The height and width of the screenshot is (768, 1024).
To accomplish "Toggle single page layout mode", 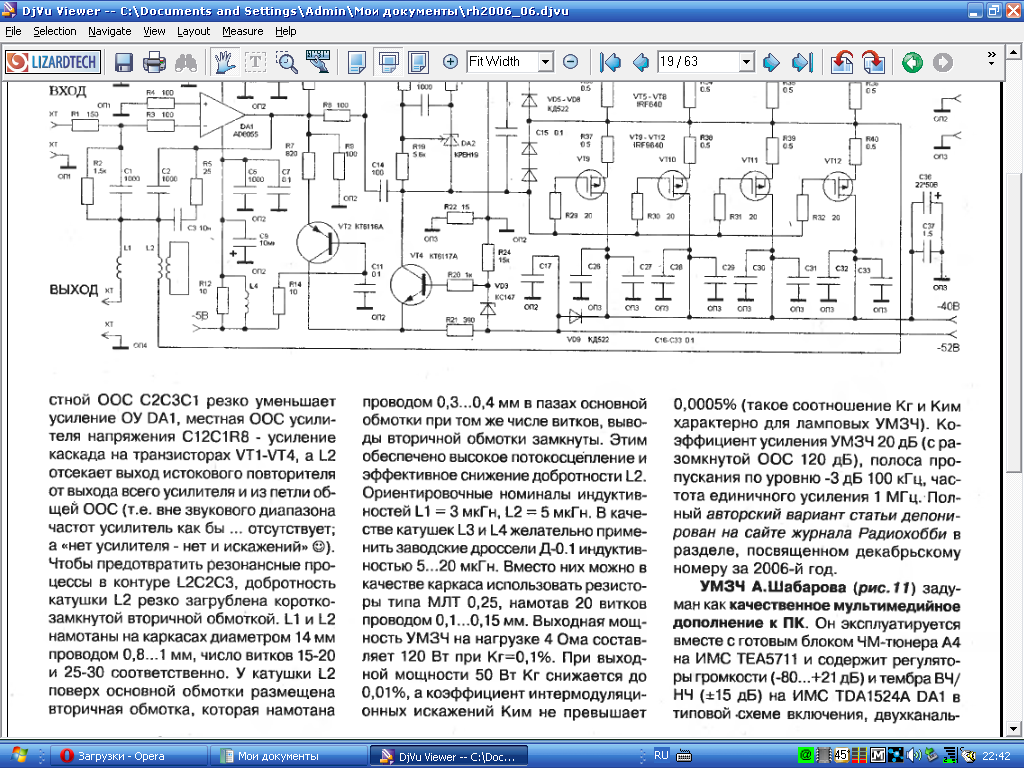I will coord(356,62).
